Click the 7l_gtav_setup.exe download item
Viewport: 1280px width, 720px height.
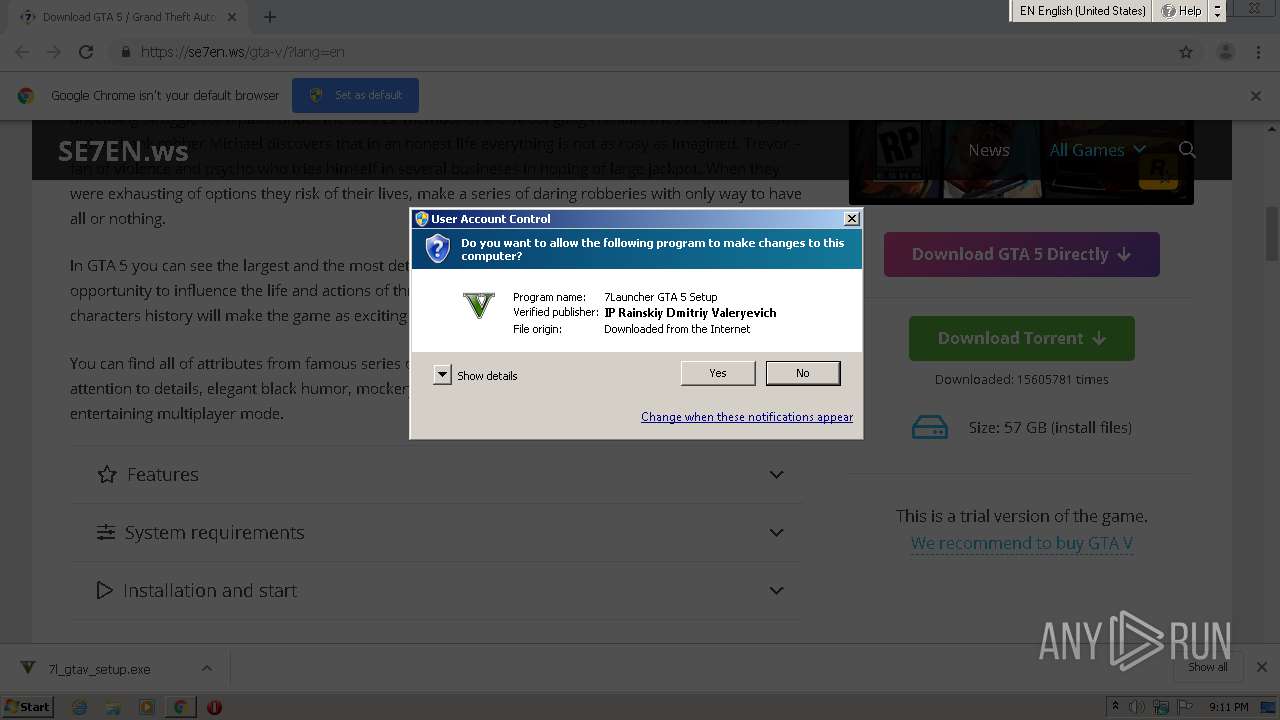pos(99,669)
